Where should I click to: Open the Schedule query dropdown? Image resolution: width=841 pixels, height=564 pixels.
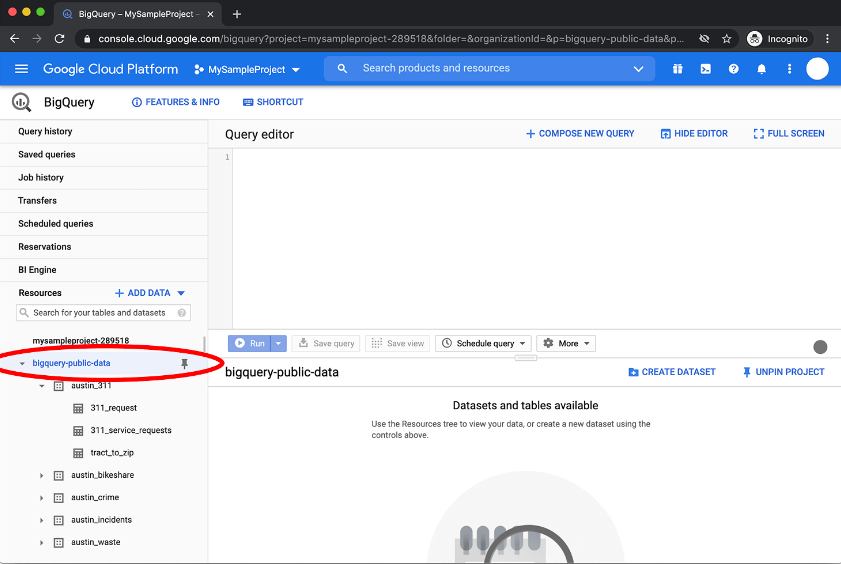click(x=483, y=344)
